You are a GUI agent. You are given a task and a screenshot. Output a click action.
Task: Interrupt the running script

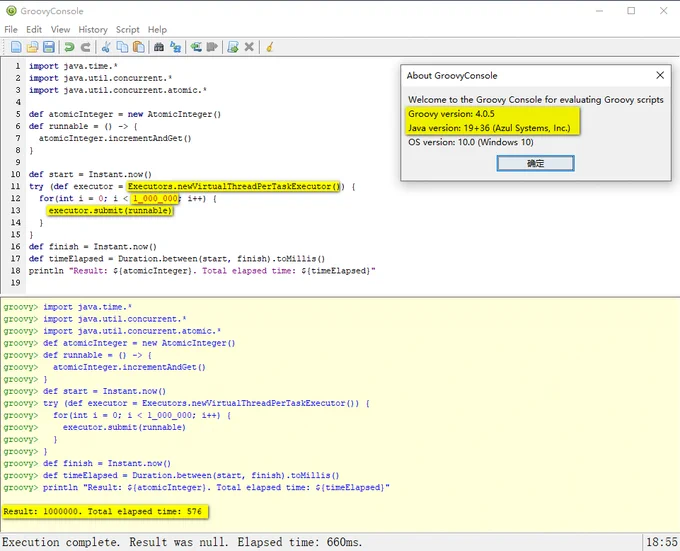click(249, 47)
